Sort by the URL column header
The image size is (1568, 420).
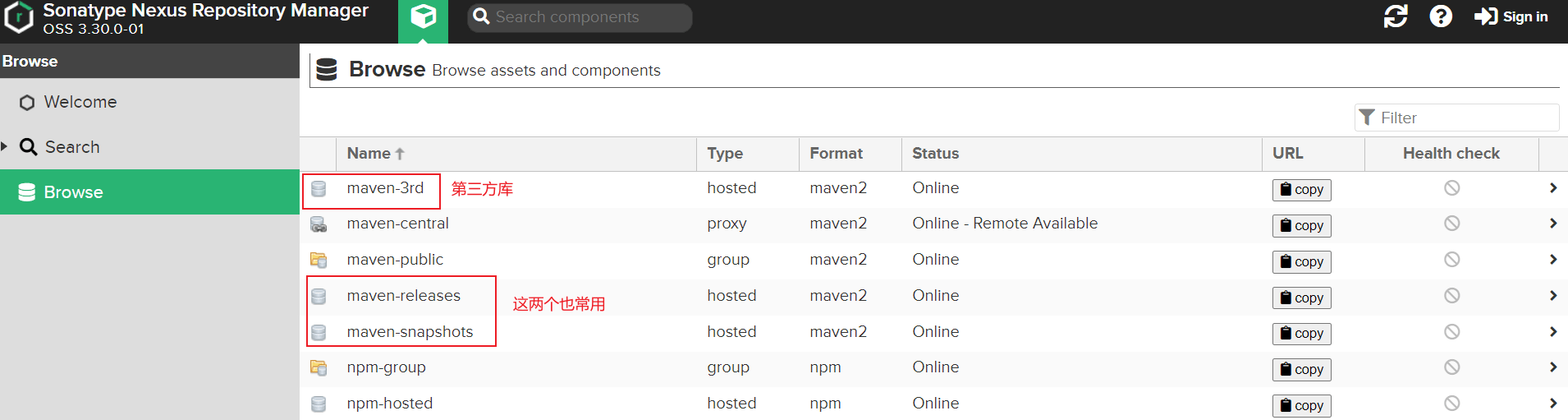pyautogui.click(x=1314, y=154)
